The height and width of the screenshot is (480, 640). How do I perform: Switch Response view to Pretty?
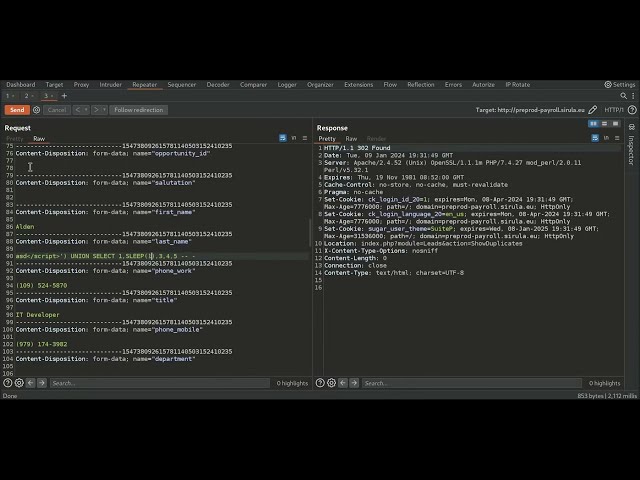327,139
